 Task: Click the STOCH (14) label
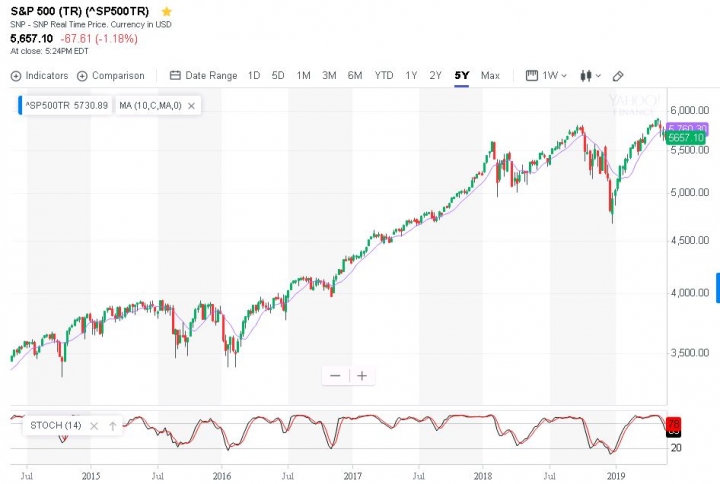click(56, 426)
